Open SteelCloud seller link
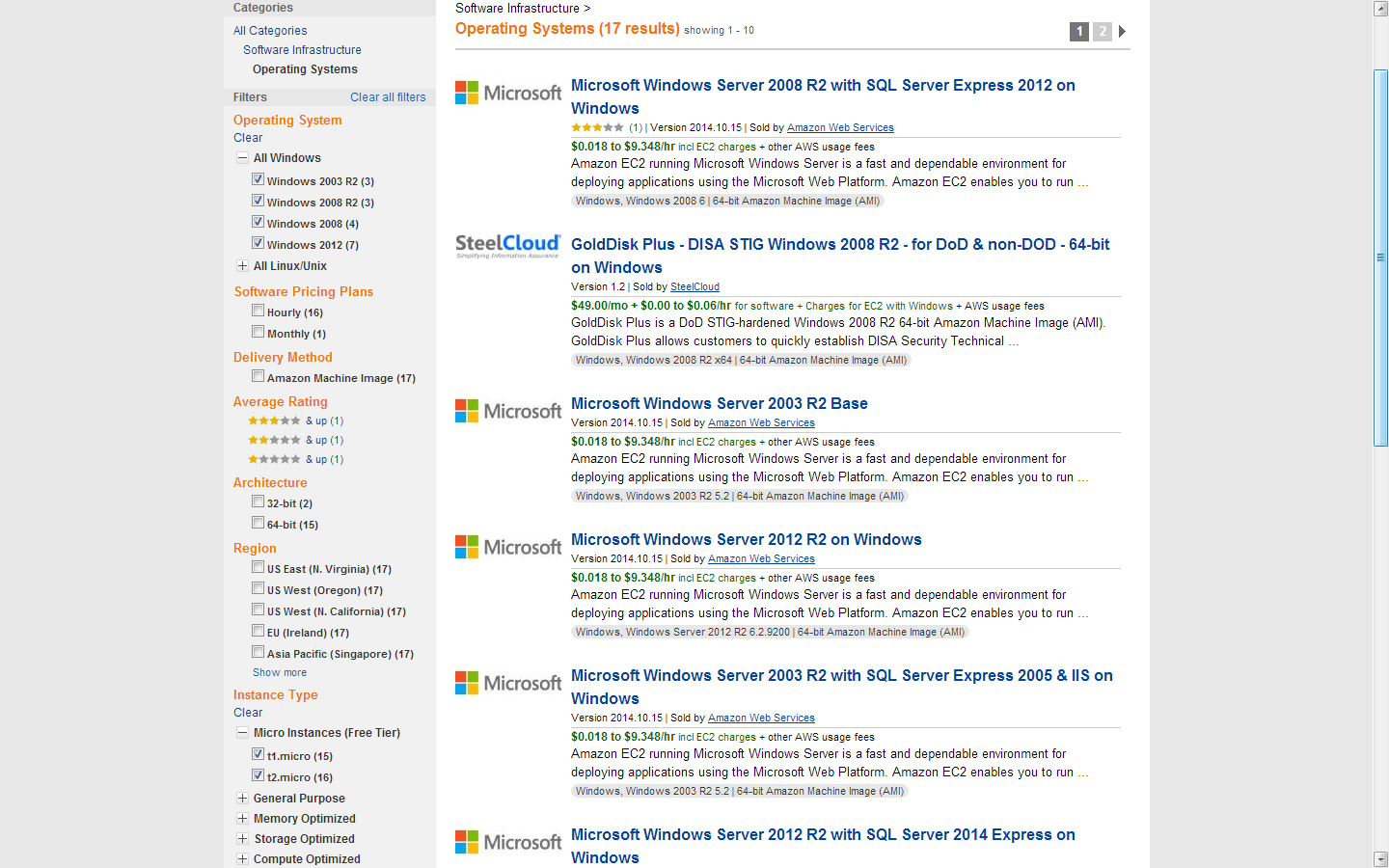 (x=694, y=287)
